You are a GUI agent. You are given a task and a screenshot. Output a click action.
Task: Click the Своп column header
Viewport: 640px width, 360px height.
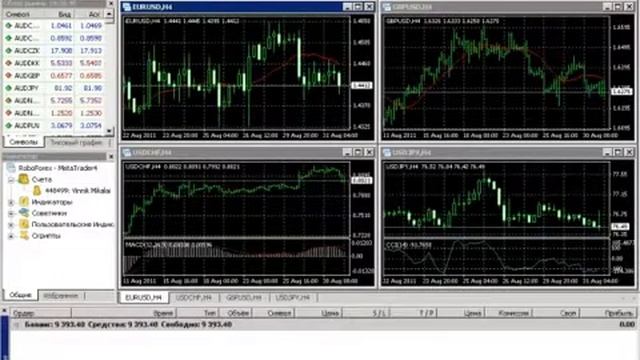(556, 313)
